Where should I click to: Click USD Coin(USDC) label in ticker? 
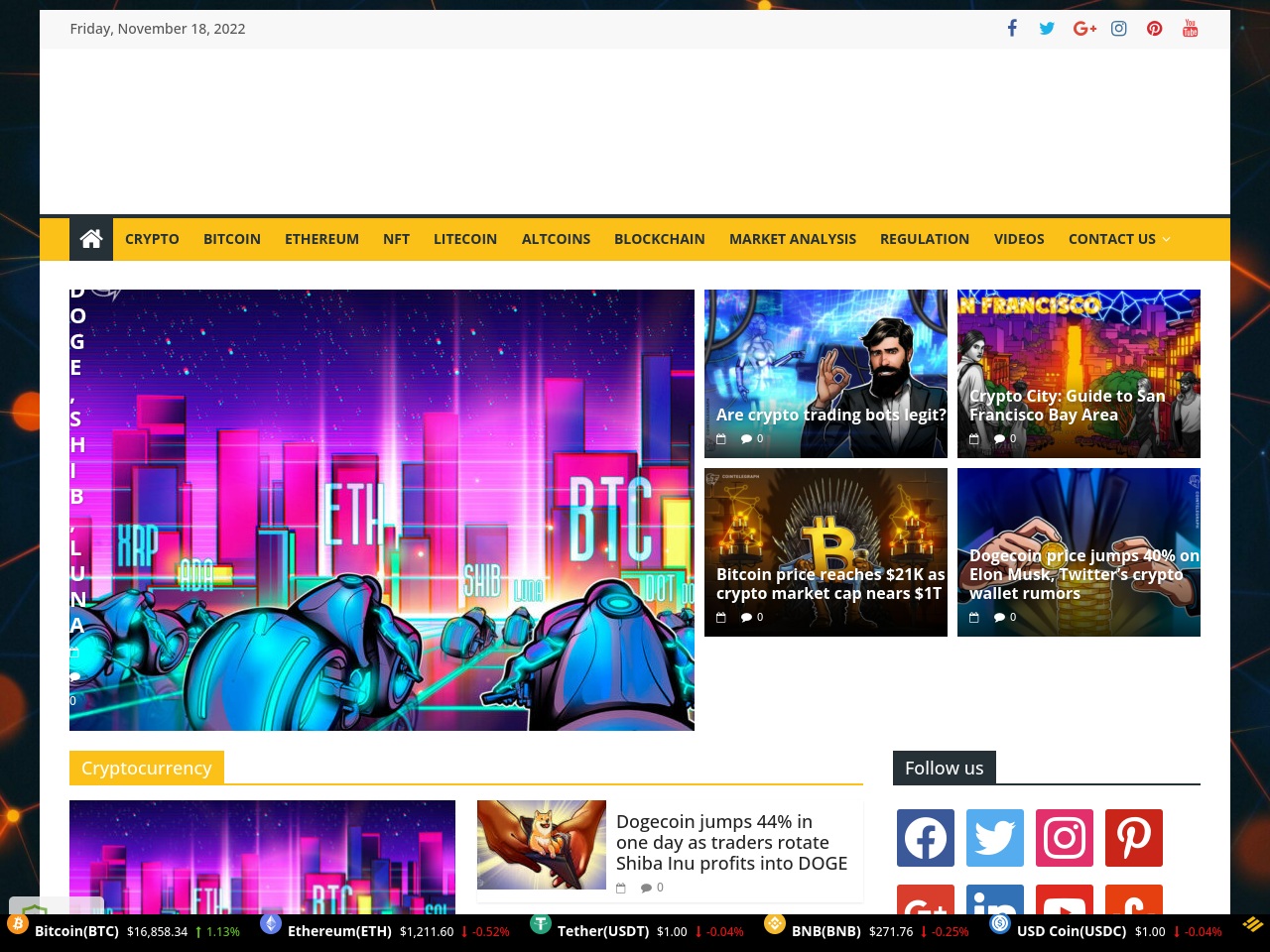(x=1072, y=931)
